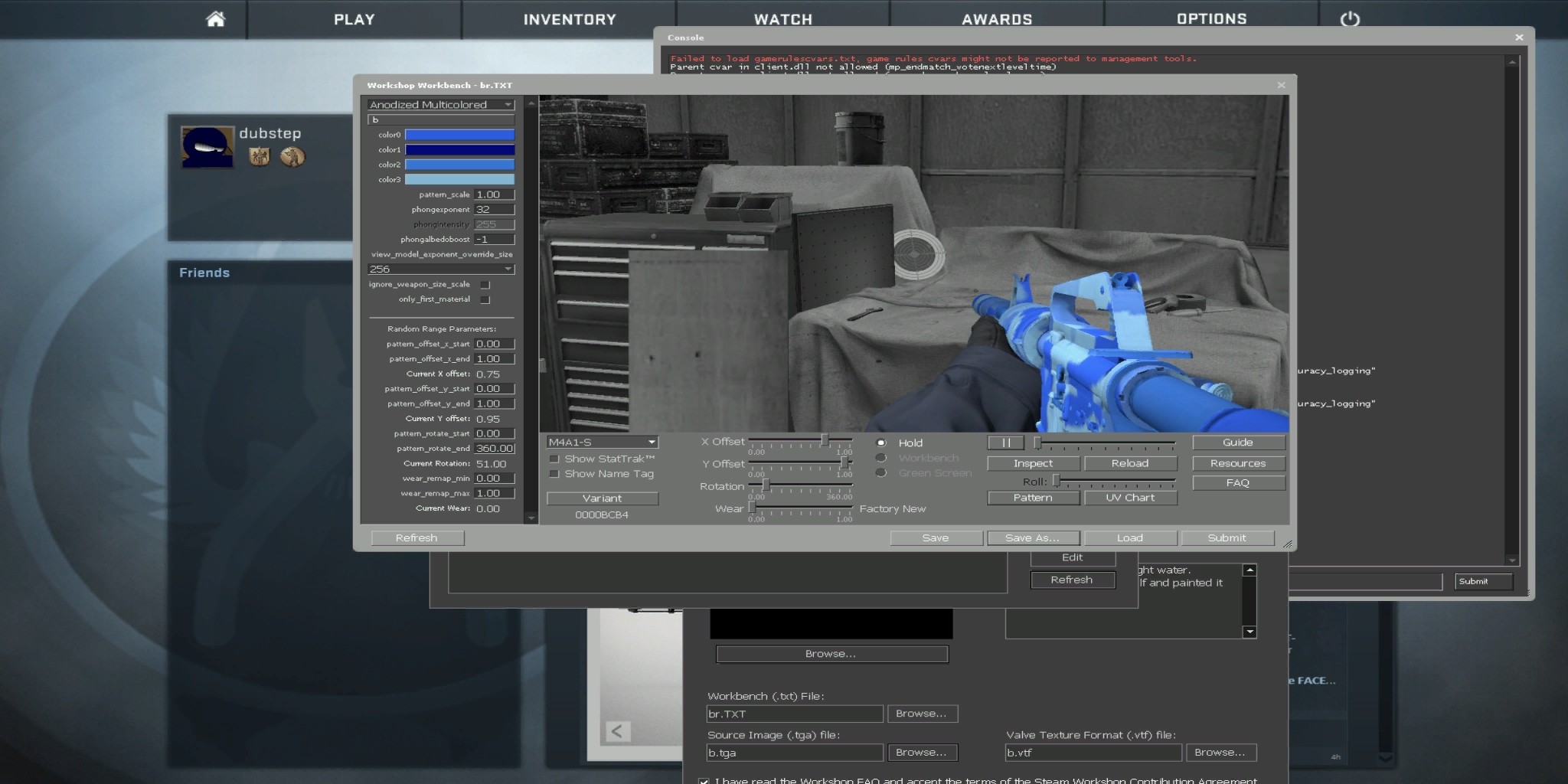Enable Show Name Tag checkbox
This screenshot has width=1568, height=784.
pos(554,474)
